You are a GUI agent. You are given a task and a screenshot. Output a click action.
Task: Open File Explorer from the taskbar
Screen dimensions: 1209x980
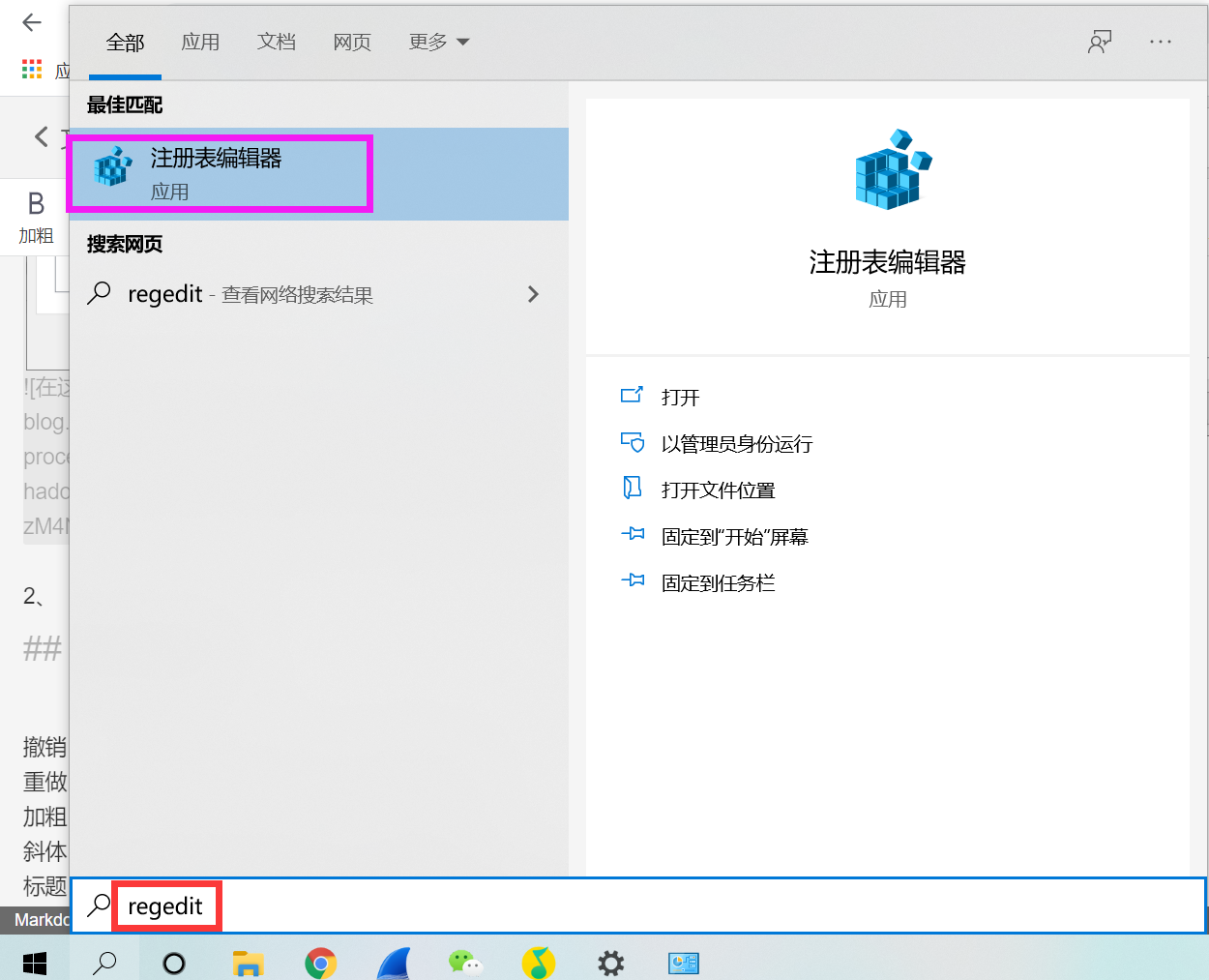coord(248,962)
